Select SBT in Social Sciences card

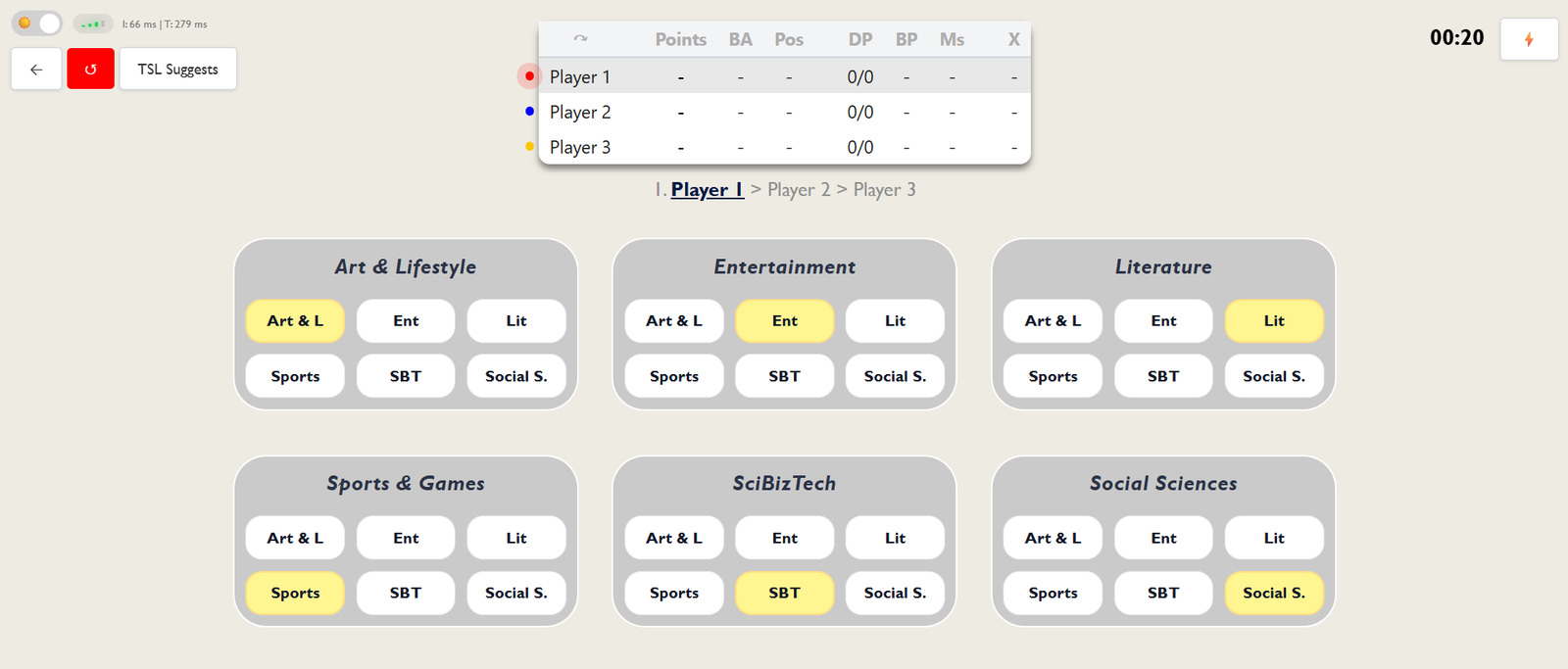[x=1164, y=593]
